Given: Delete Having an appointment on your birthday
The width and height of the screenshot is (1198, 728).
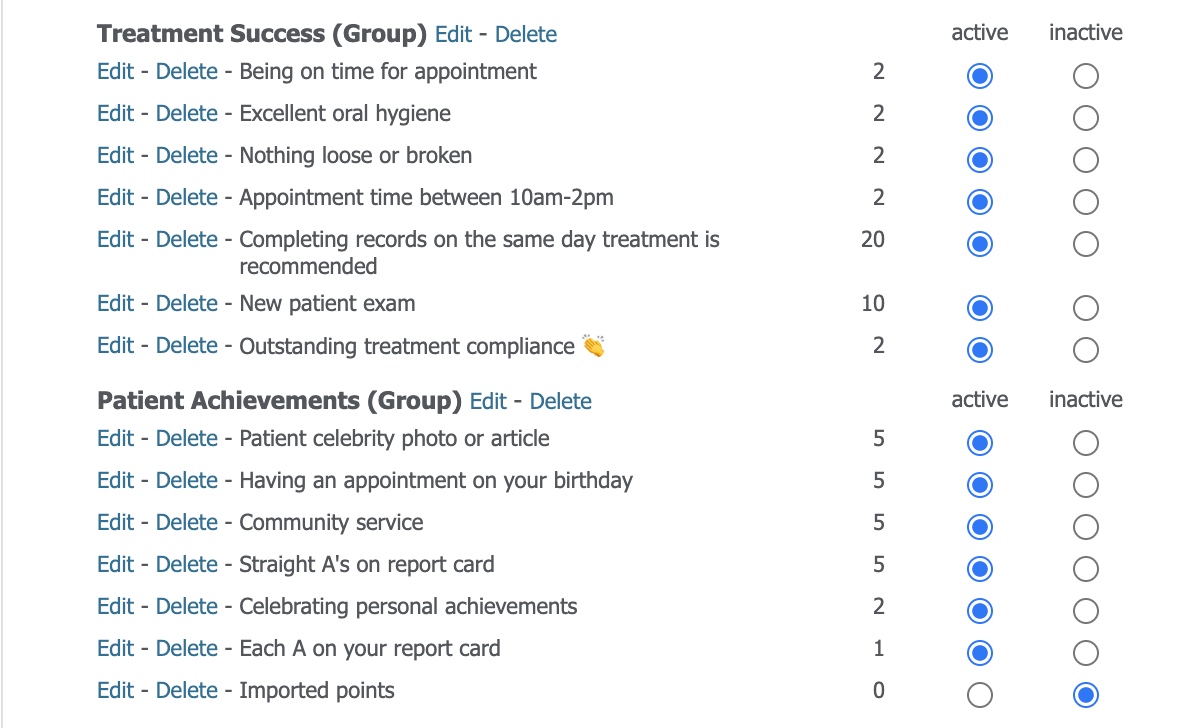Looking at the screenshot, I should pyautogui.click(x=186, y=480).
